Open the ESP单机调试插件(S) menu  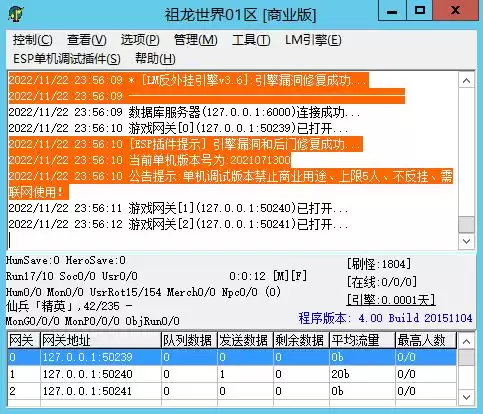[67, 59]
